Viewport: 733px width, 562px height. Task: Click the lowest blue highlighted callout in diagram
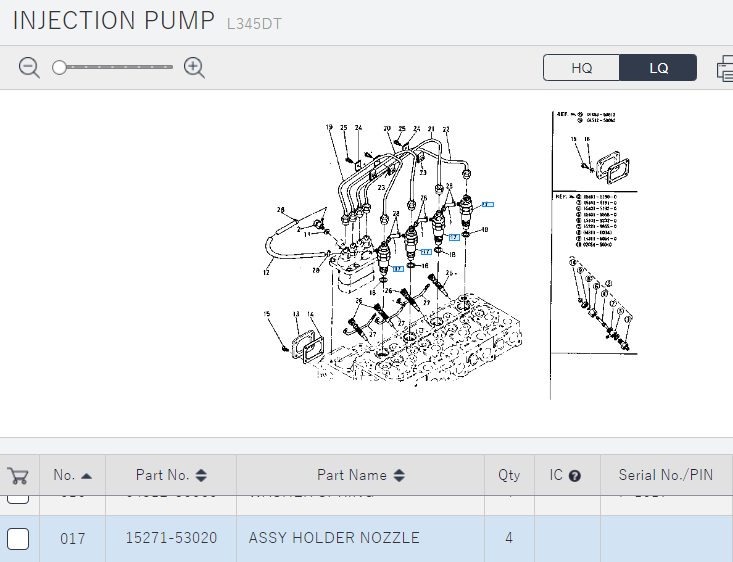pos(397,269)
